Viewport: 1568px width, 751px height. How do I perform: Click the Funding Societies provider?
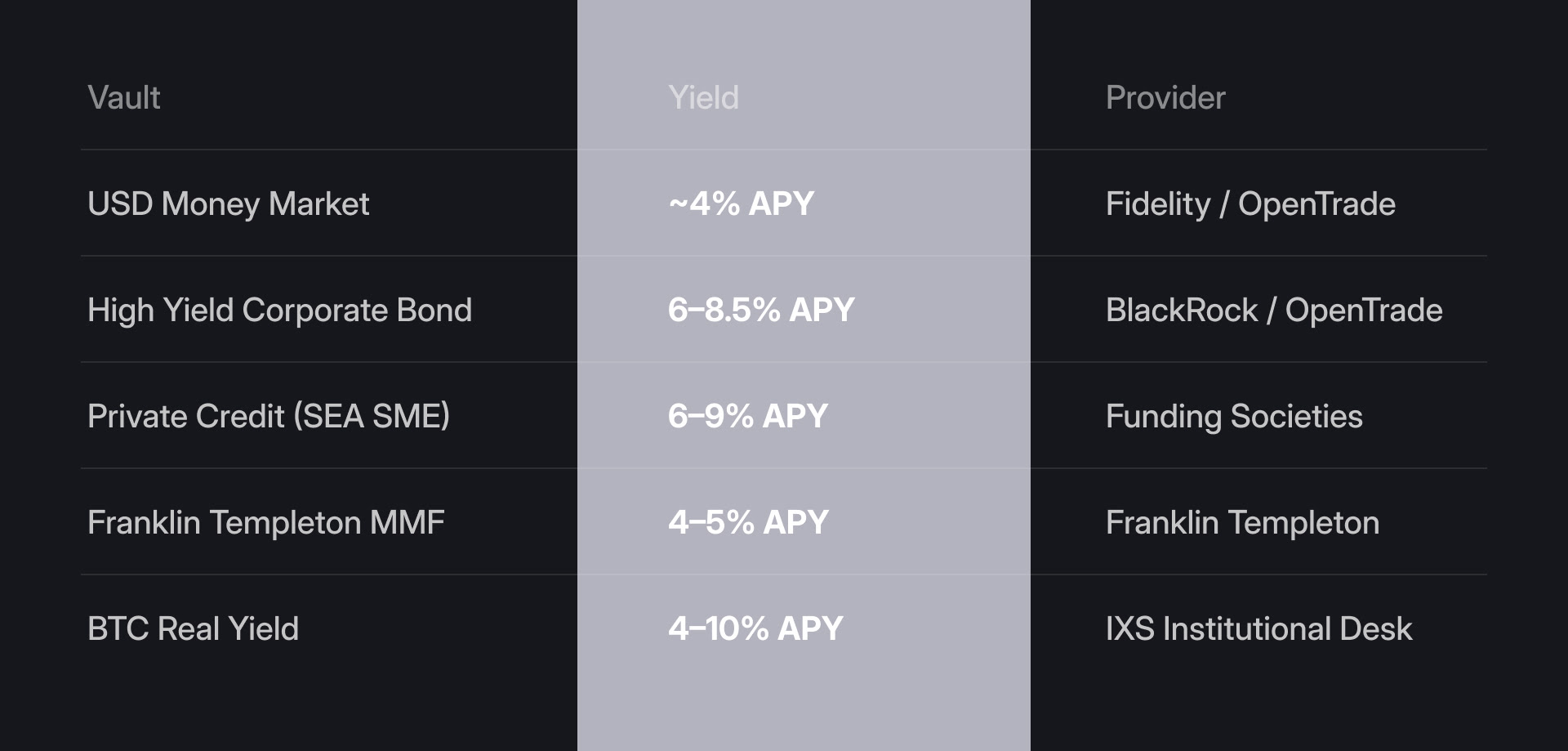[1234, 417]
